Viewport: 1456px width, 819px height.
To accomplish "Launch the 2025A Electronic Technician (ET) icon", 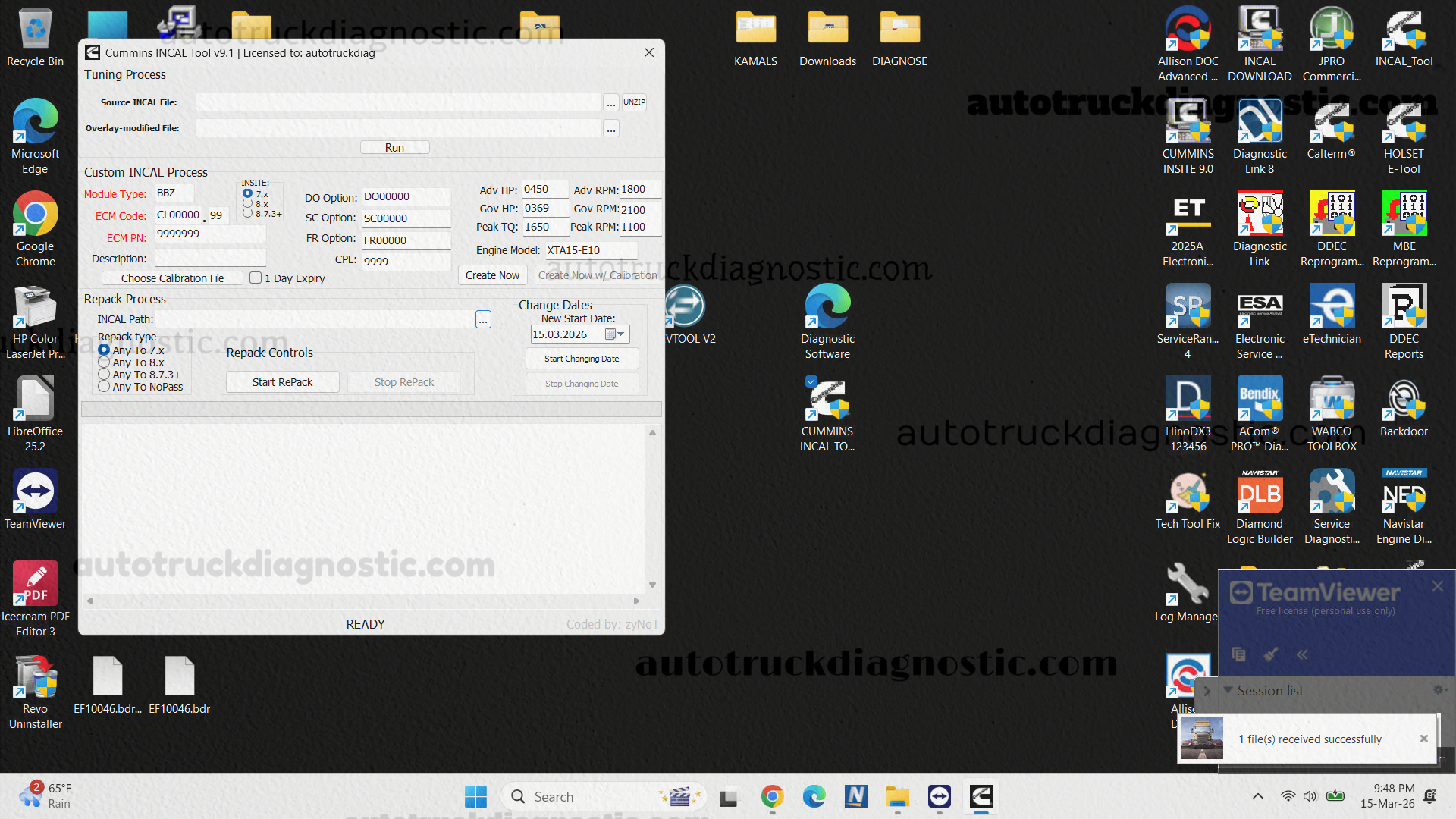I will click(x=1188, y=230).
